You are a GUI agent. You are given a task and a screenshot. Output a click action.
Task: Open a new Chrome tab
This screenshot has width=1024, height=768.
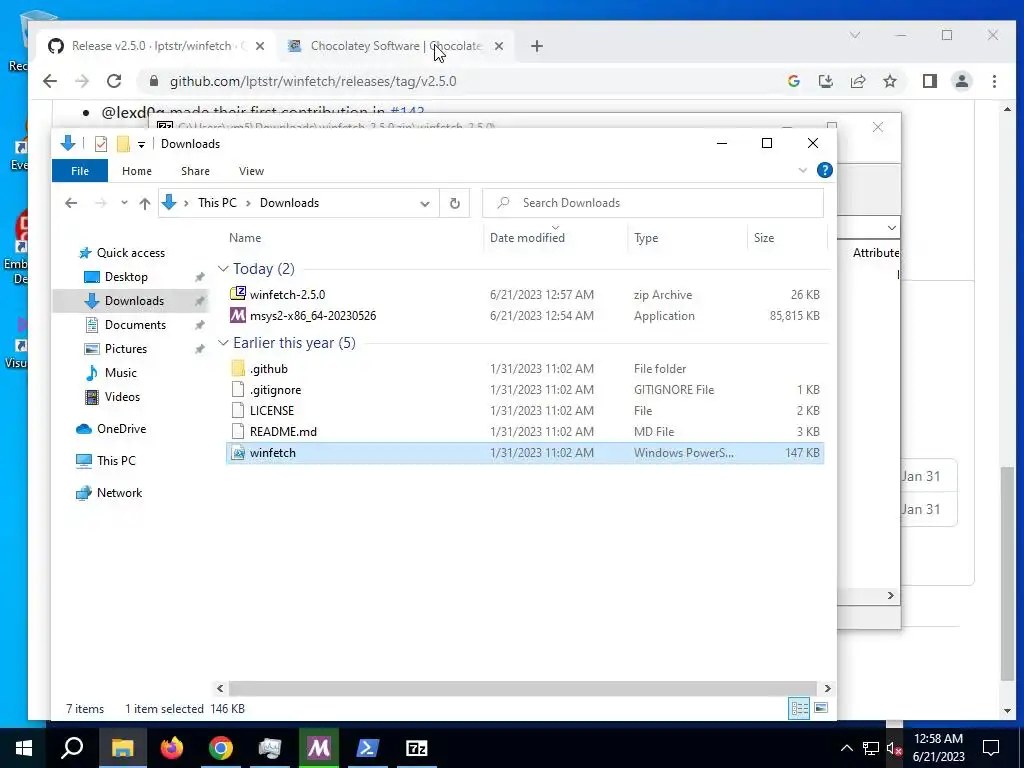tap(537, 46)
